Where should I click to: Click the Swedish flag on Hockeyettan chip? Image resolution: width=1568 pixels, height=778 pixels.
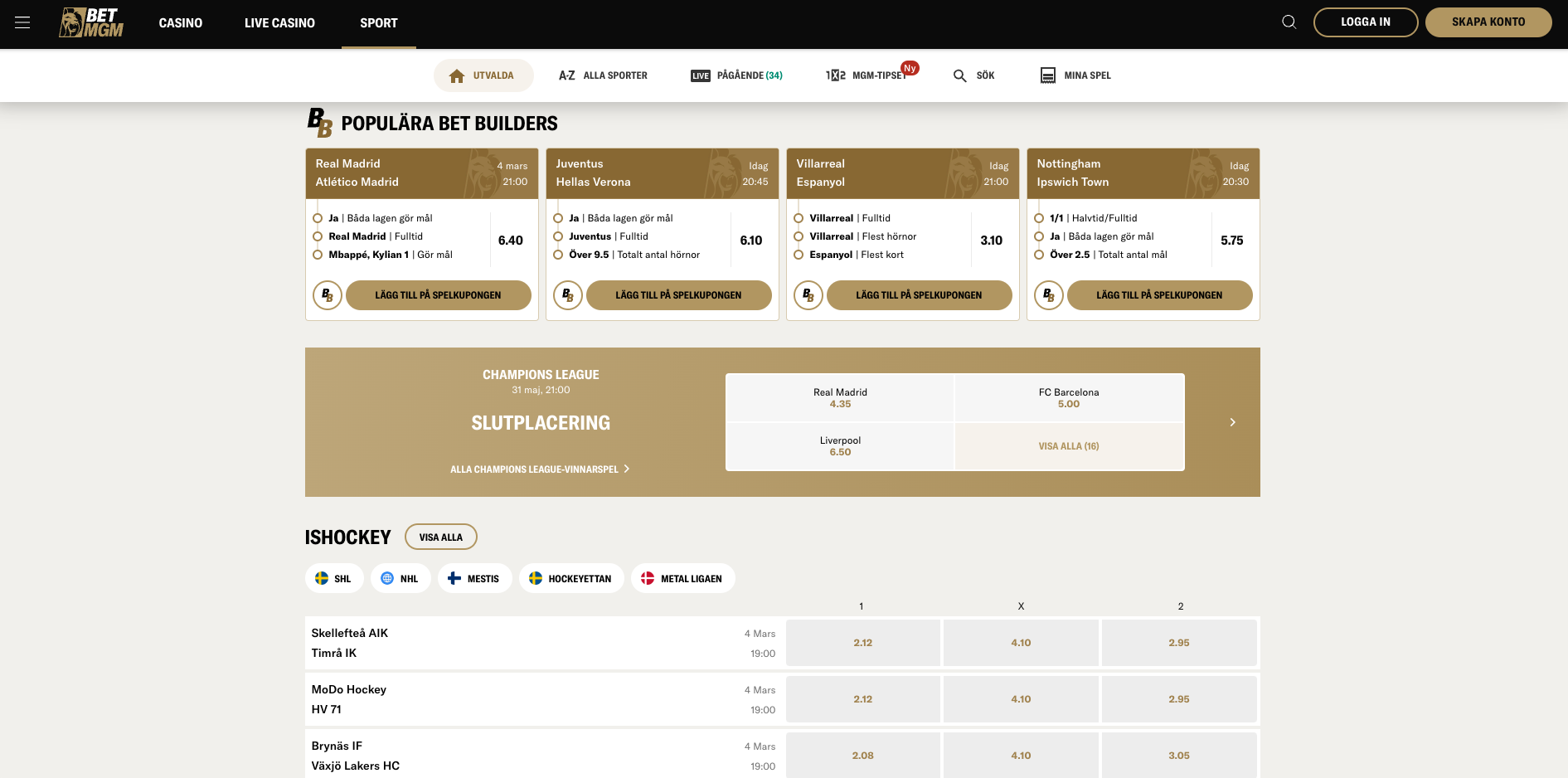[x=536, y=578]
